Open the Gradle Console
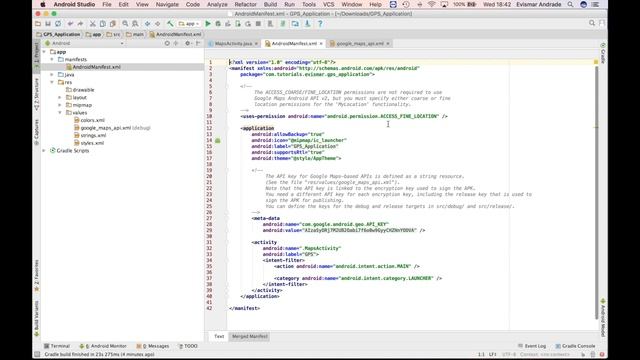This screenshot has height=360, width=640. pos(575,346)
